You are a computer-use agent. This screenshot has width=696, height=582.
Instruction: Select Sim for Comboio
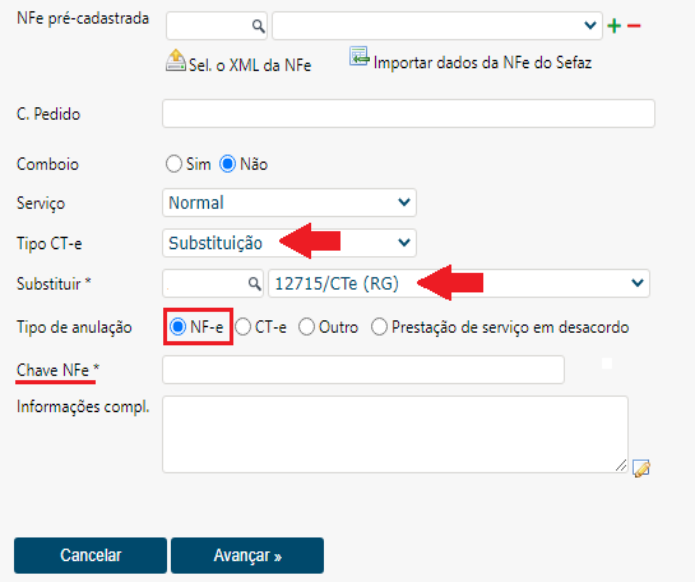[174, 164]
